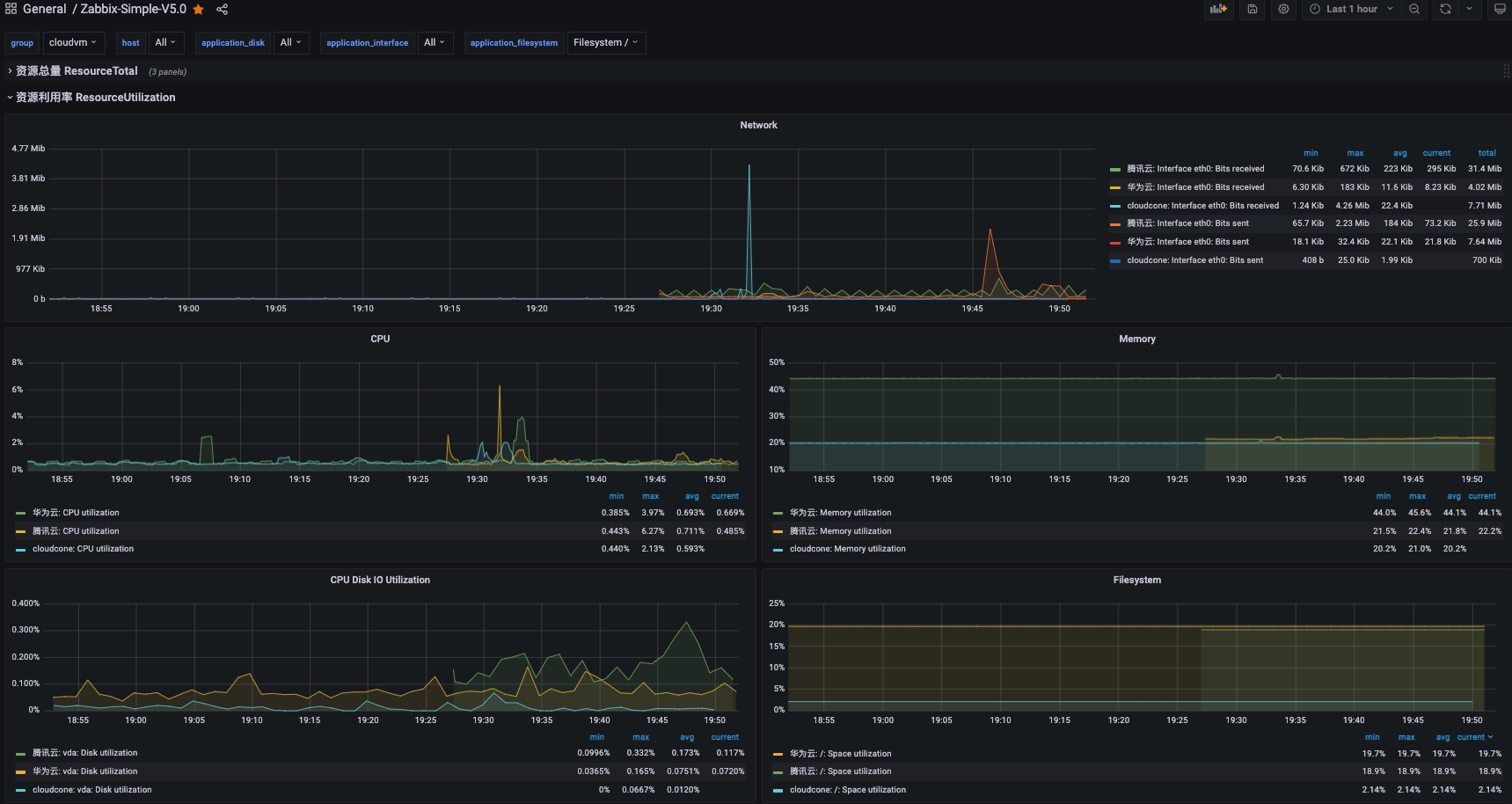Click the 31.4 Mib total value
Screen dimensions: 1512x804
1485,169
